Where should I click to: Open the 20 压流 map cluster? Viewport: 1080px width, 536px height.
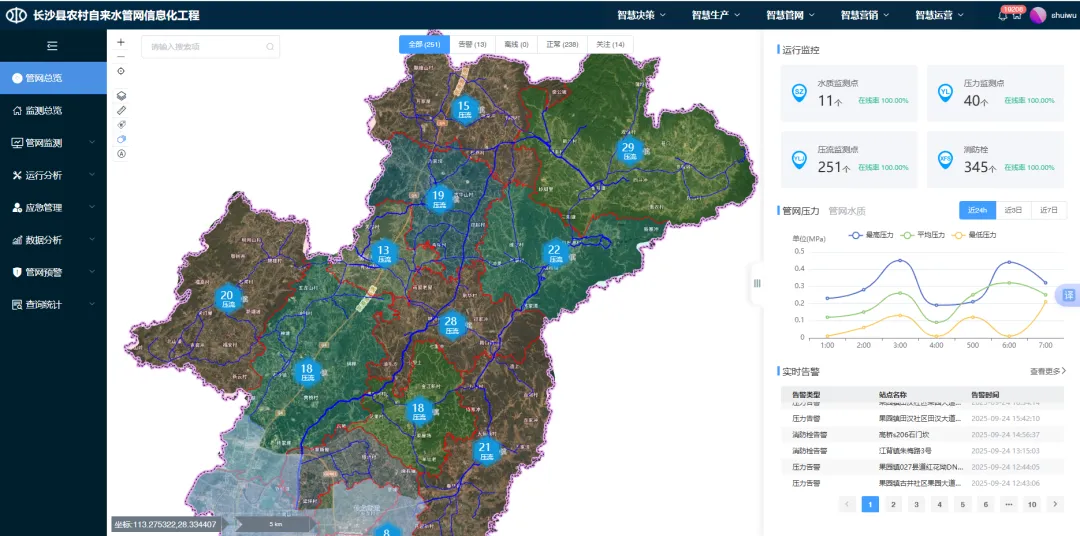227,298
